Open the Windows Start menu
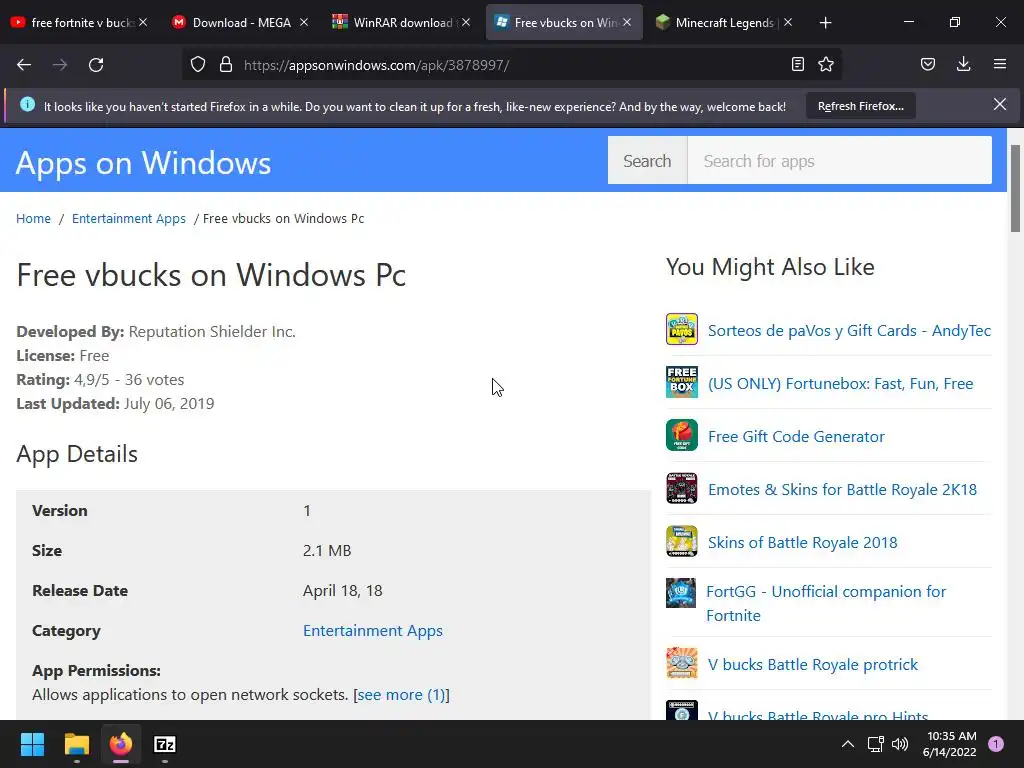Image resolution: width=1024 pixels, height=768 pixels. (x=32, y=744)
